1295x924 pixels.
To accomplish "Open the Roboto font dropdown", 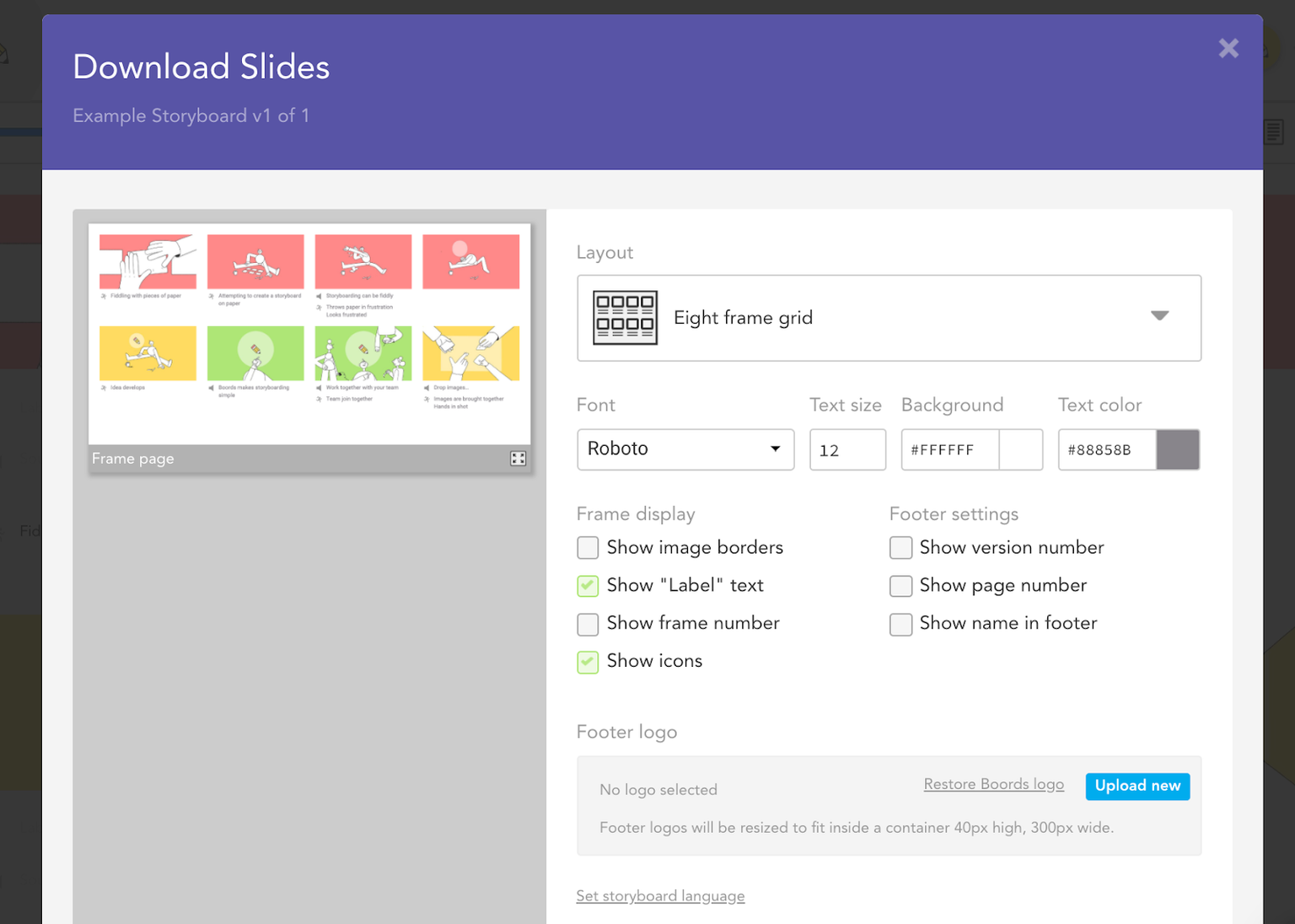I will [685, 449].
